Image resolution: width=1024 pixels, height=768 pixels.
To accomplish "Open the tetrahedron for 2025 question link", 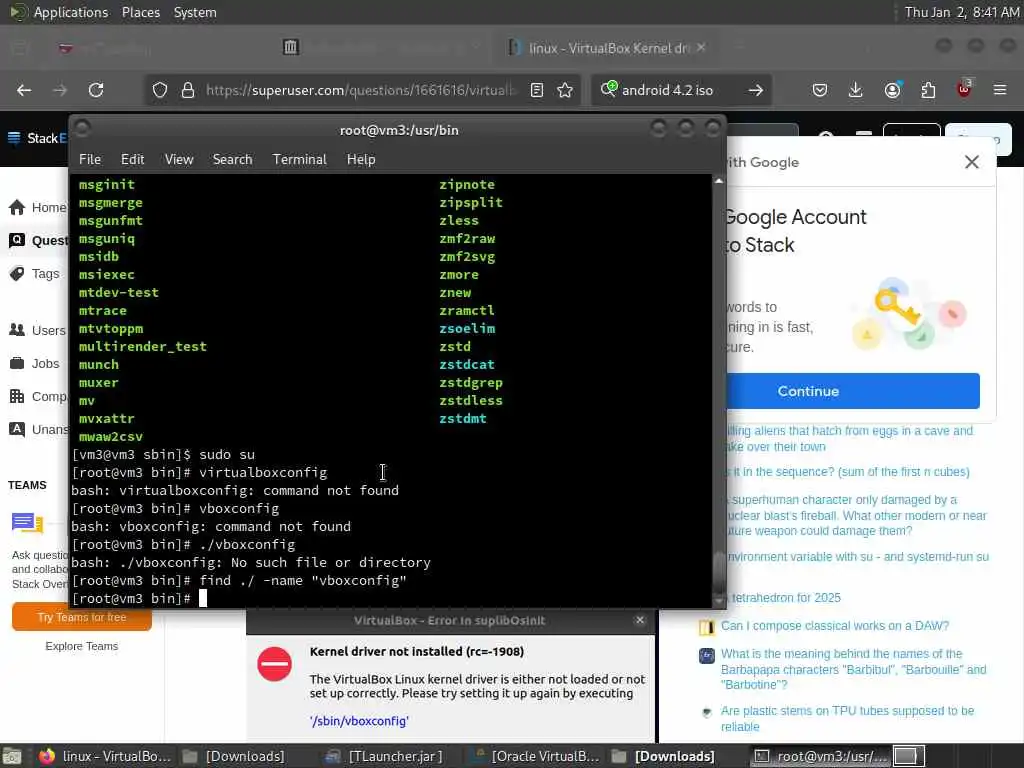I will (x=786, y=598).
